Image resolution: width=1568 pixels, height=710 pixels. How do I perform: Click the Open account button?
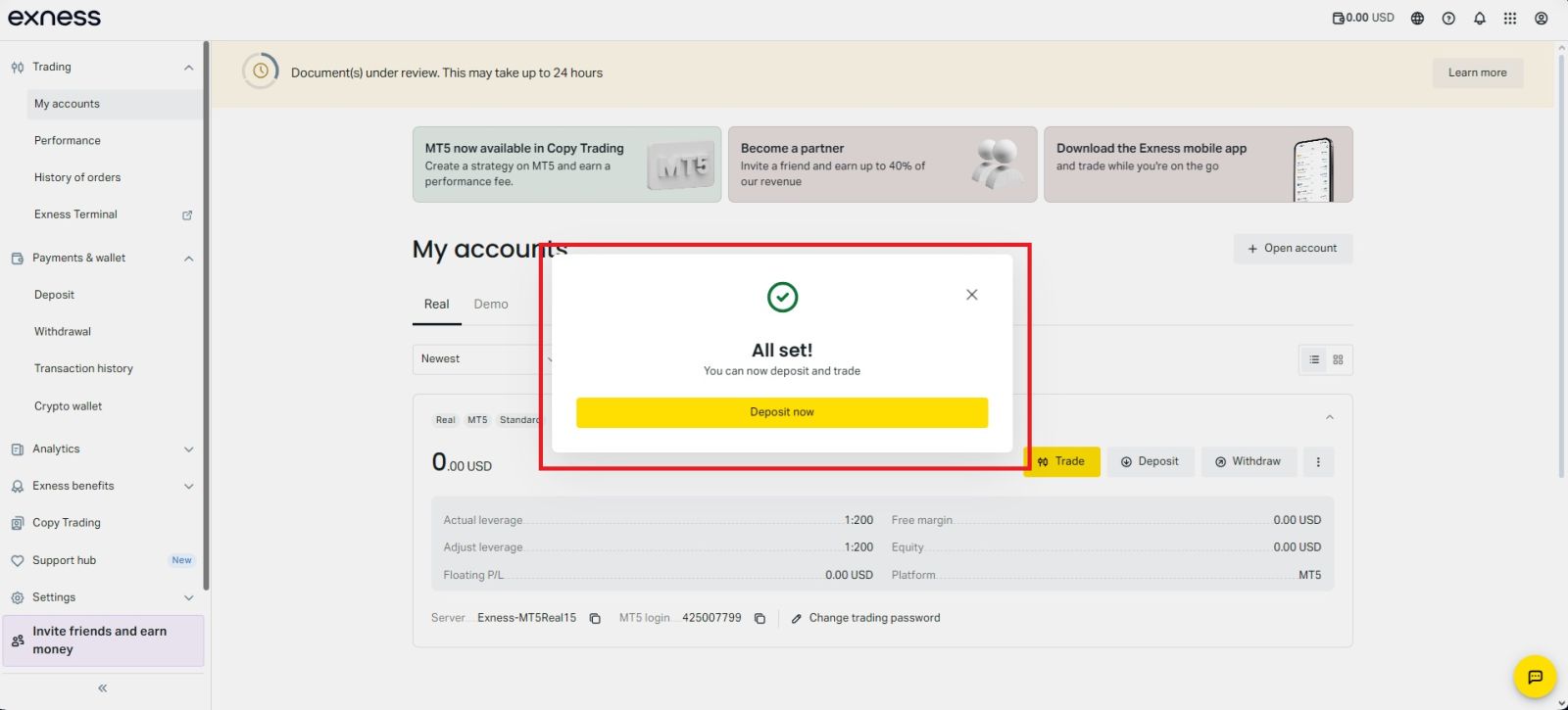pos(1292,248)
